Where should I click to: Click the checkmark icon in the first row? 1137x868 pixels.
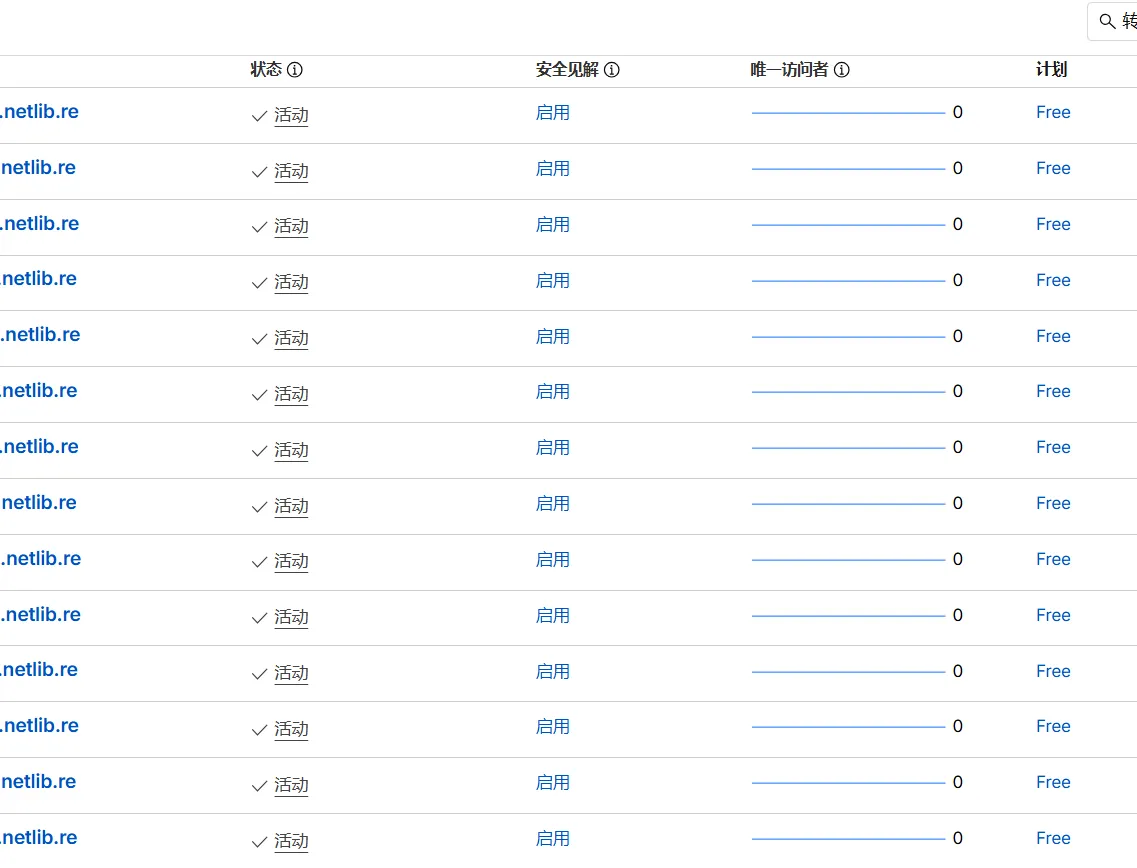coord(259,116)
